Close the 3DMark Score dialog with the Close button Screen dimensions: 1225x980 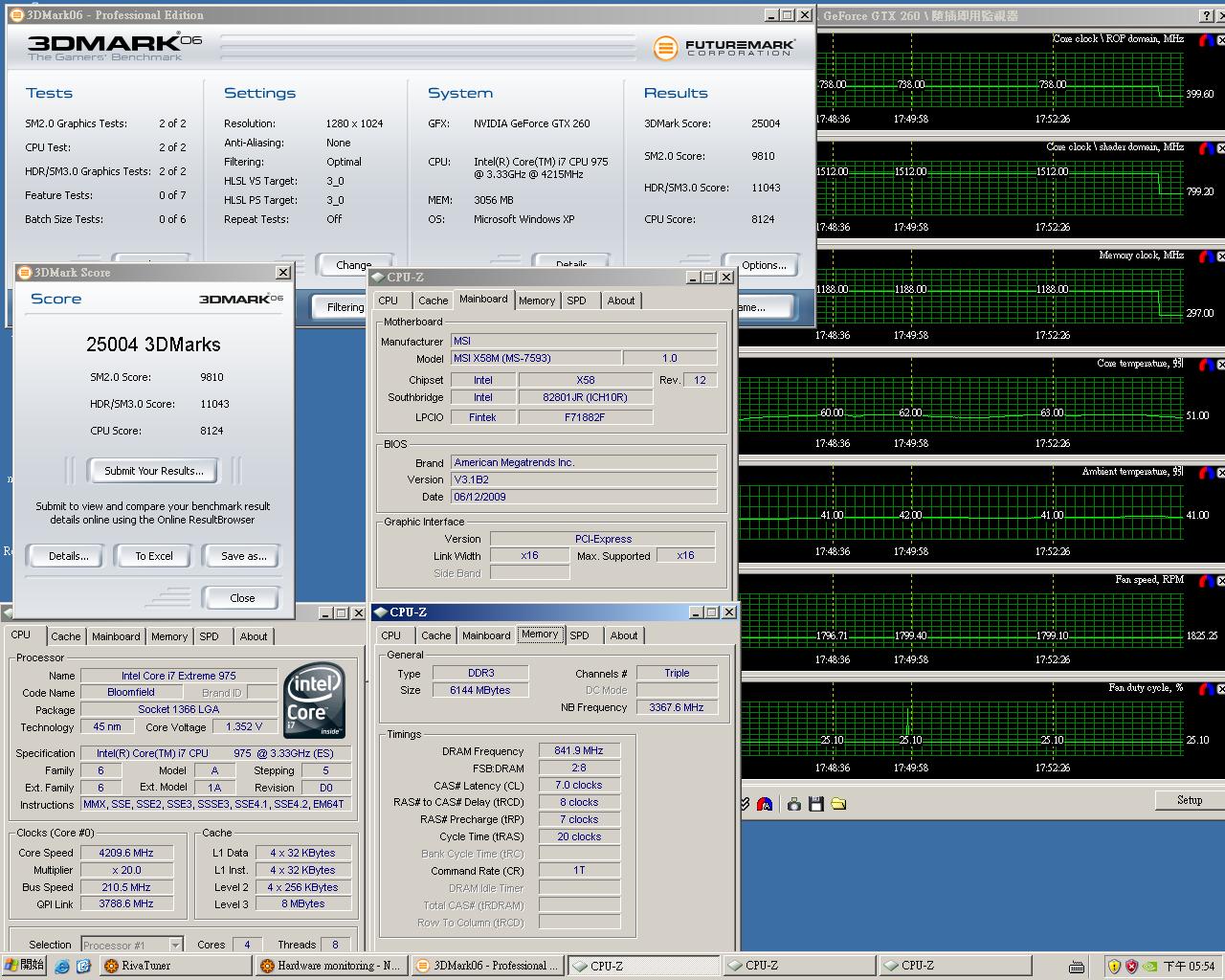pyautogui.click(x=243, y=598)
